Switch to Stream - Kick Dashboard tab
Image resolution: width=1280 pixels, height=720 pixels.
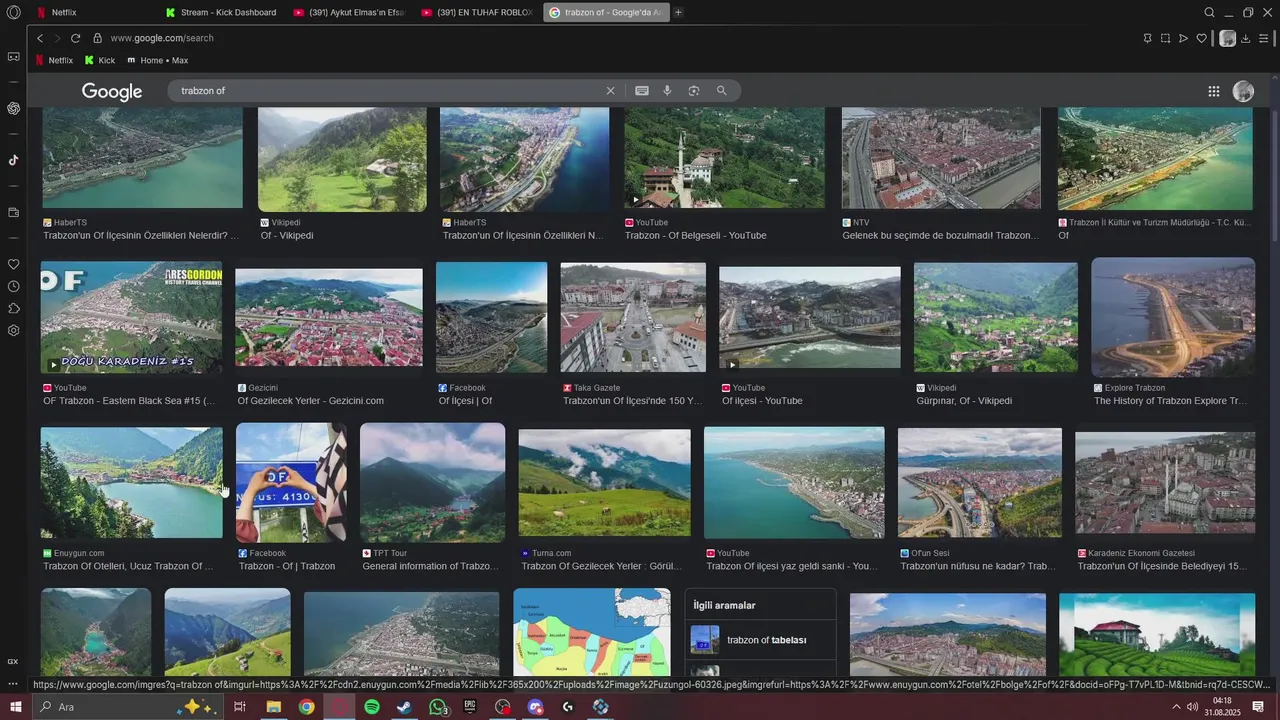(x=221, y=12)
